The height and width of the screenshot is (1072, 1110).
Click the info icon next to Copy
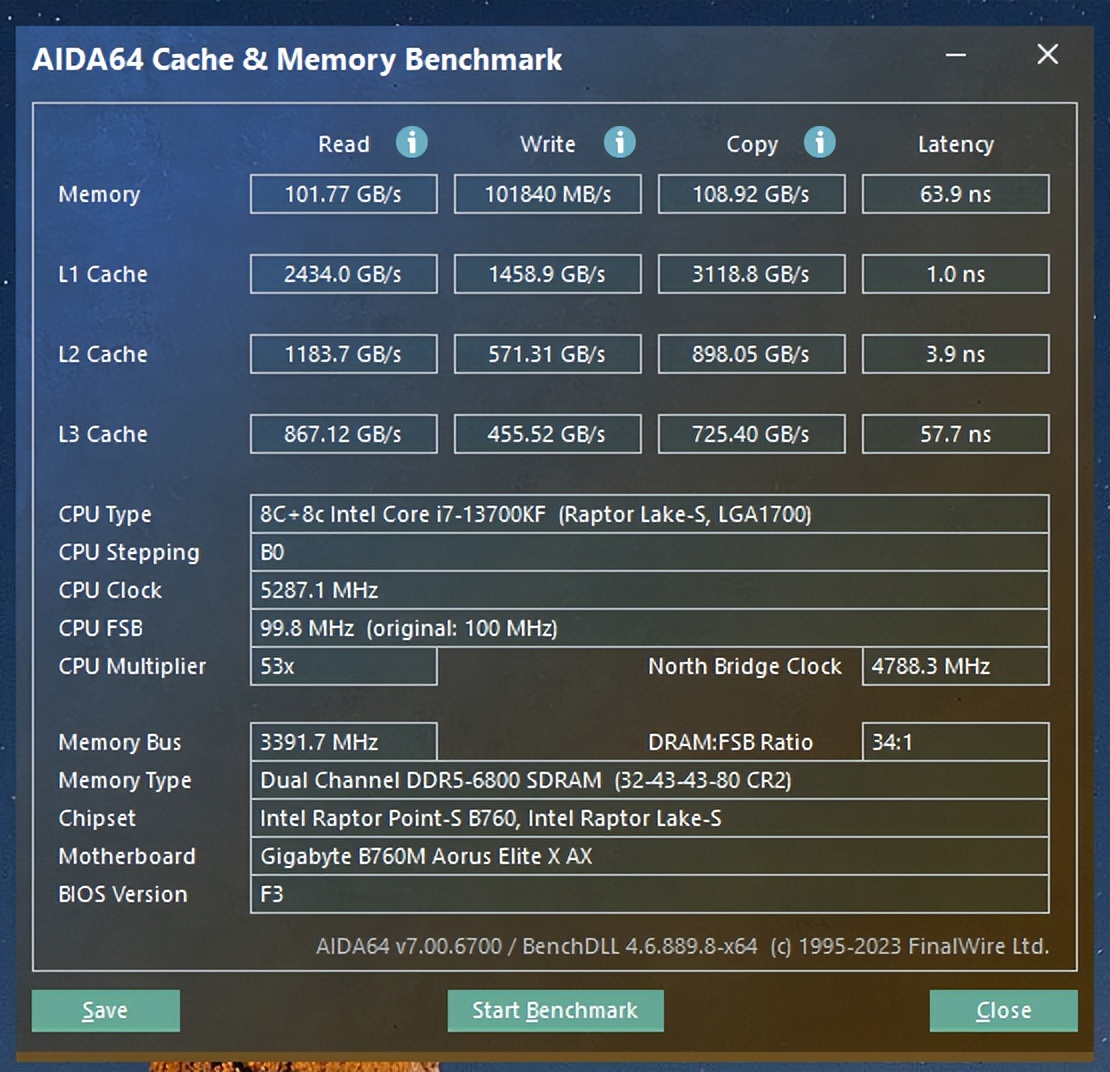coord(820,142)
